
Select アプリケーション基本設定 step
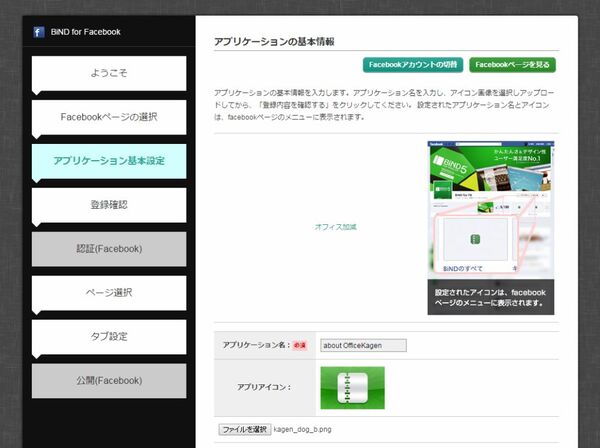click(x=109, y=161)
